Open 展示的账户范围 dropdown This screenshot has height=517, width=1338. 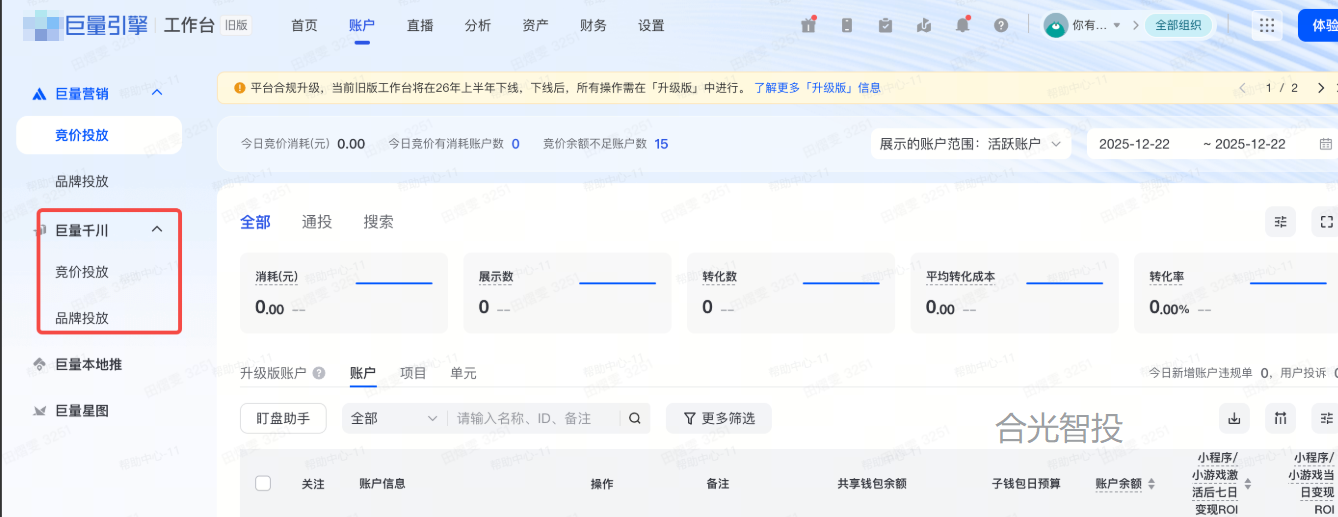[x=971, y=144]
